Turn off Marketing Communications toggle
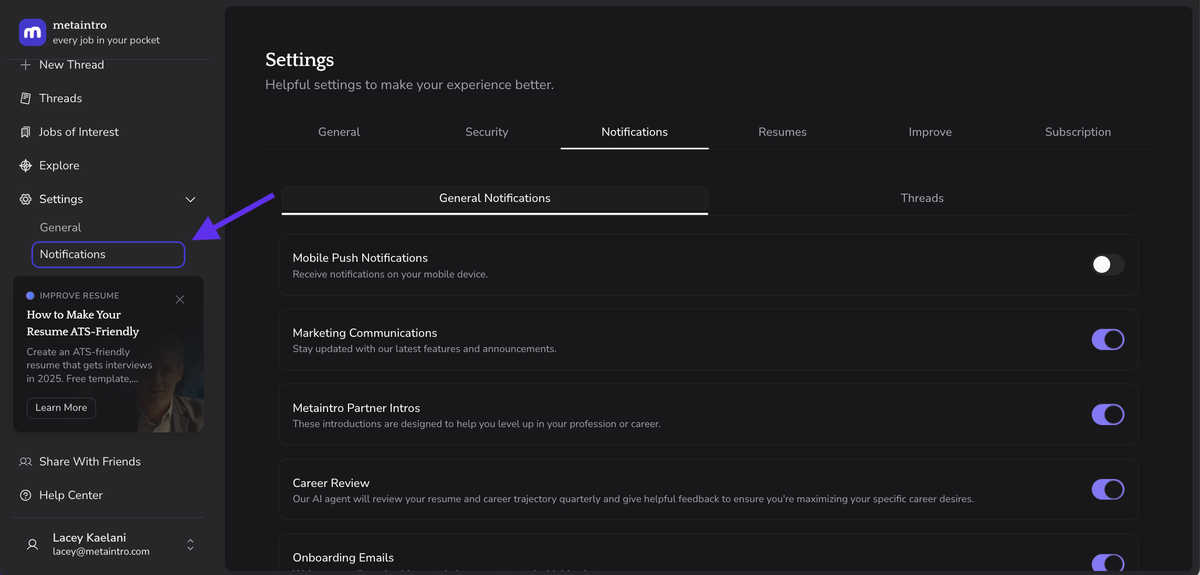The width and height of the screenshot is (1200, 575). (1107, 340)
